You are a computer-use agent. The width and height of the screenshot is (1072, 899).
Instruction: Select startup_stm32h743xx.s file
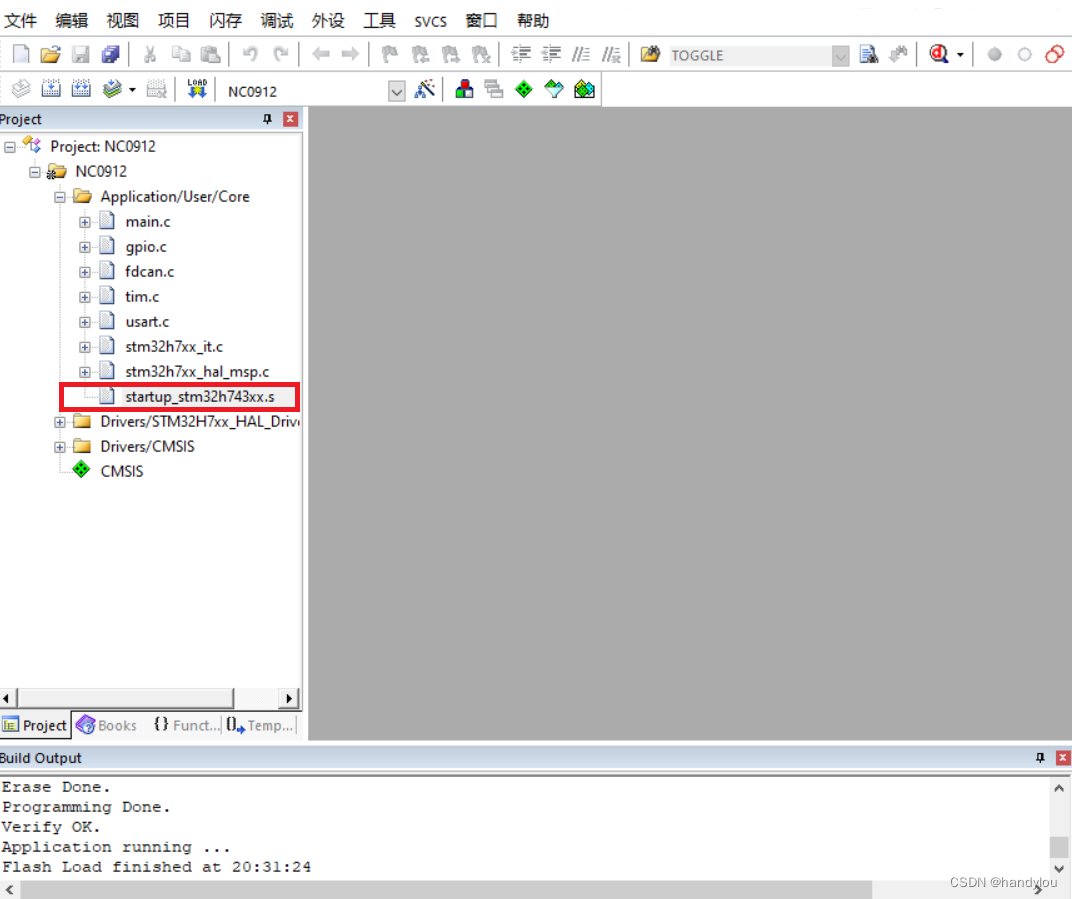pos(200,397)
